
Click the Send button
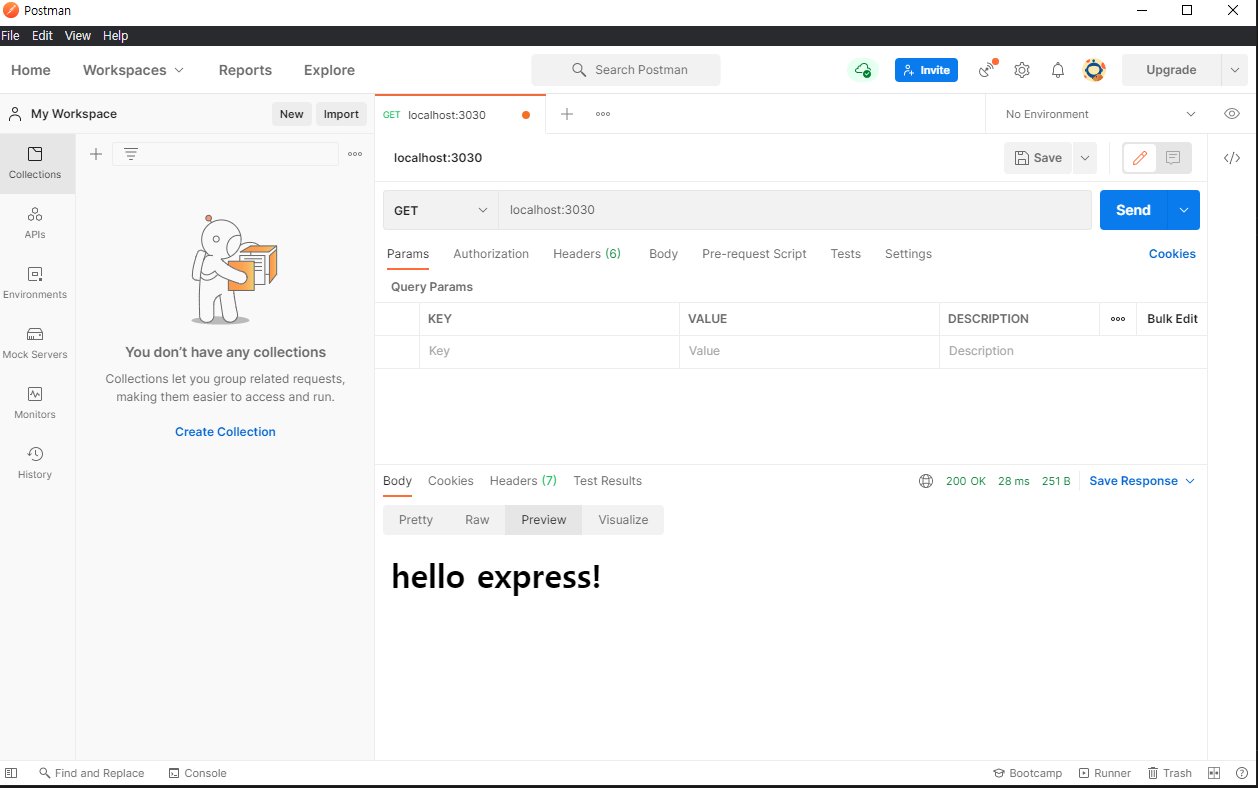click(x=1133, y=210)
